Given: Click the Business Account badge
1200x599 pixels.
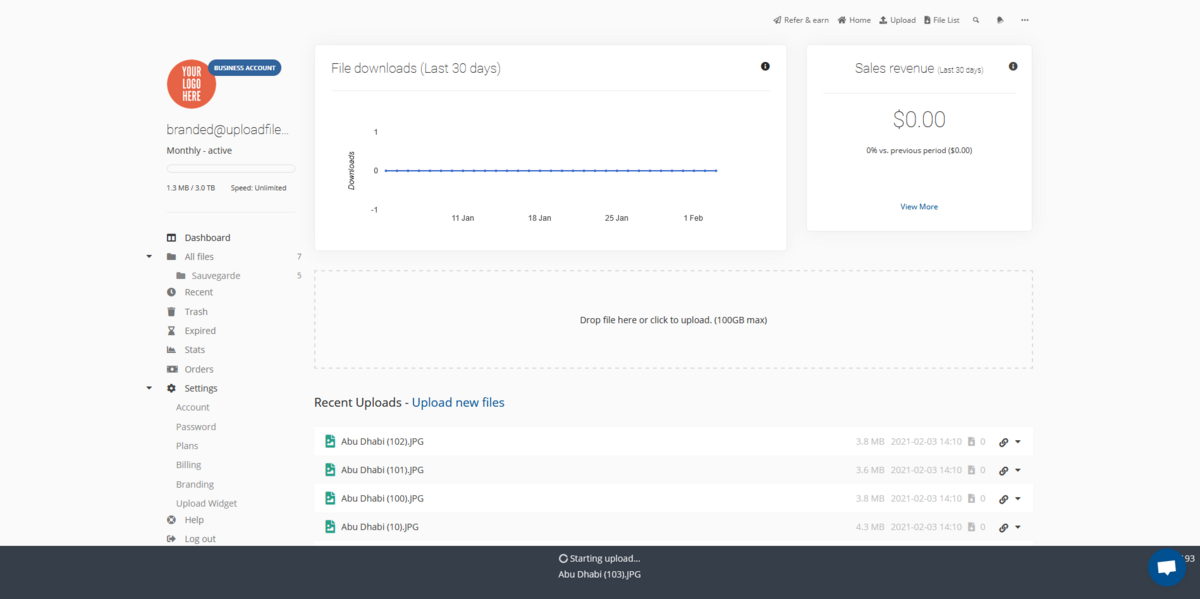Looking at the screenshot, I should pyautogui.click(x=245, y=68).
